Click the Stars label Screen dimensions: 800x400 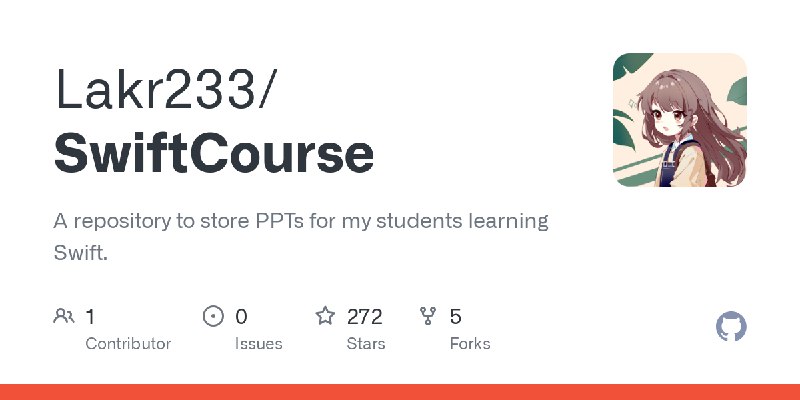[x=366, y=343]
